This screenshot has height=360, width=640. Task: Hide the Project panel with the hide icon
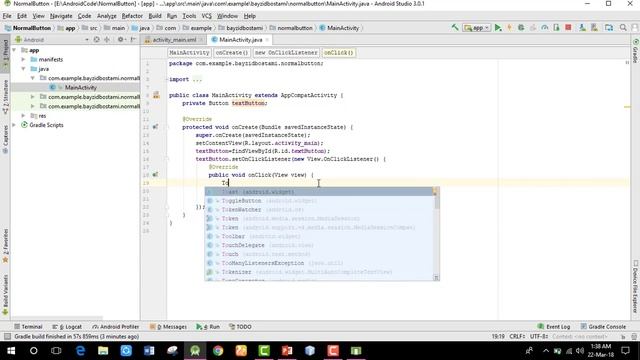point(133,40)
